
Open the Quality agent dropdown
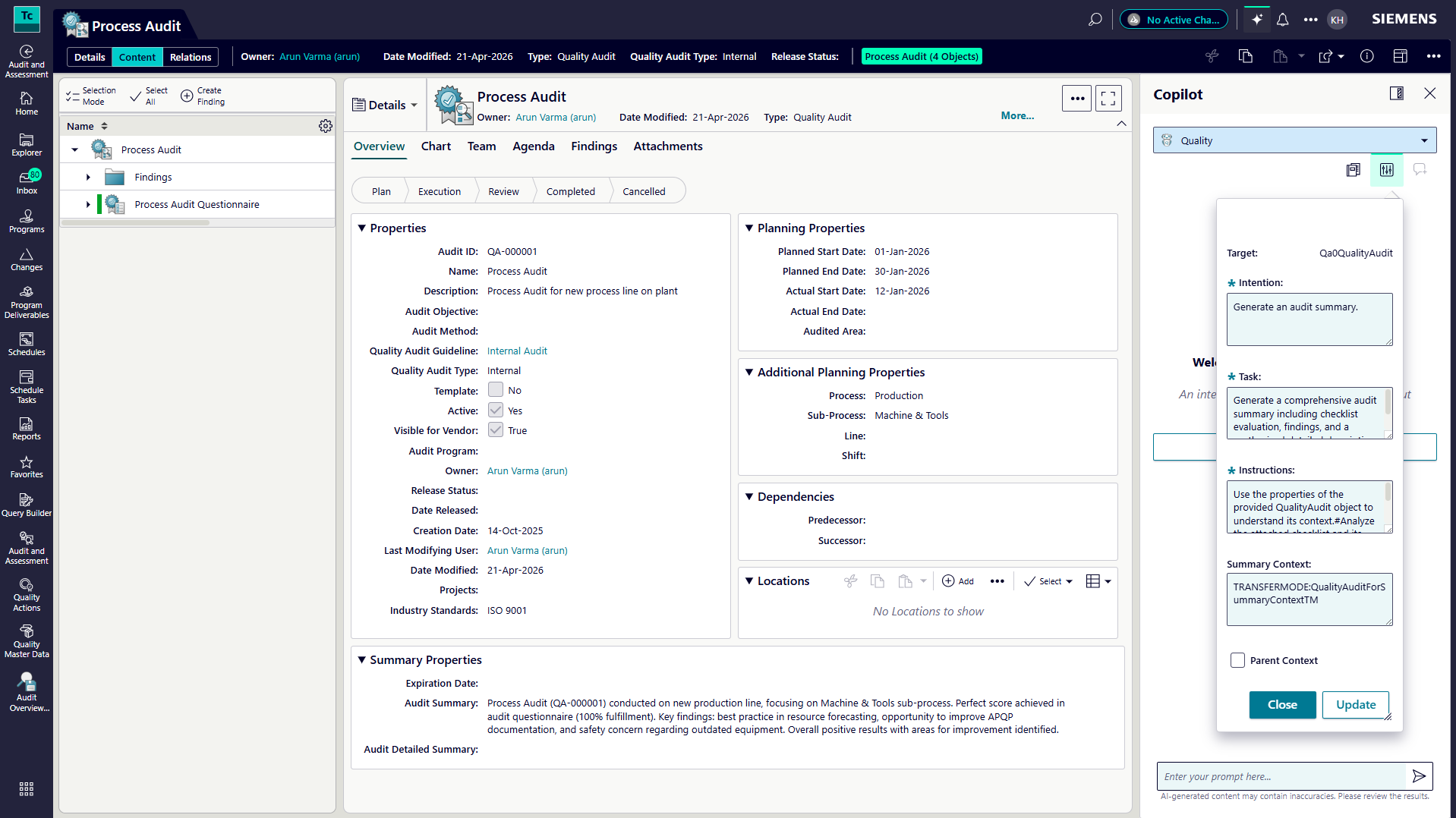pyautogui.click(x=1294, y=140)
